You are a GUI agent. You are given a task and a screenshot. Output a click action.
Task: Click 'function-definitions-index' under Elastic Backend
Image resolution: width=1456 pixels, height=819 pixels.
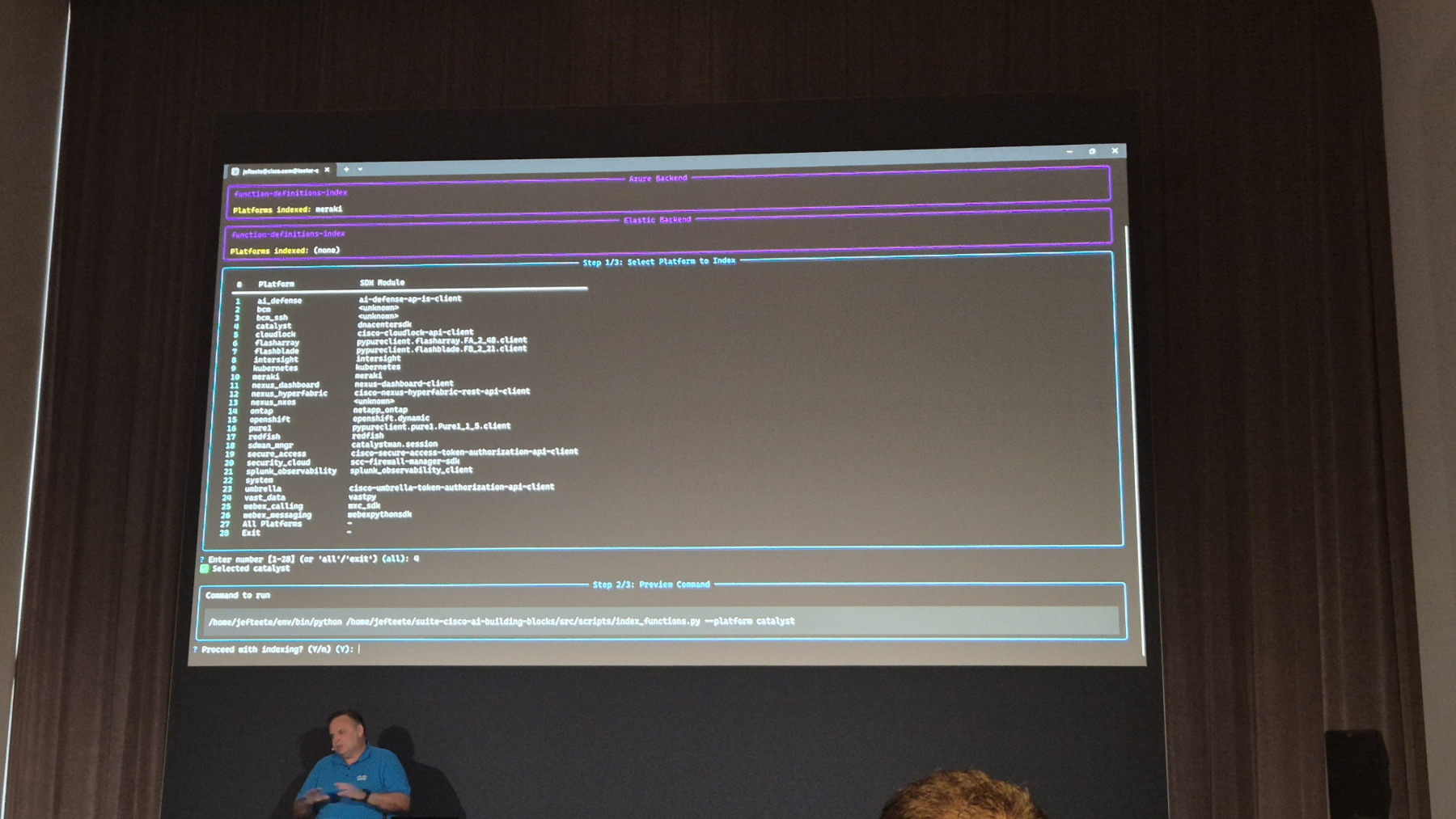pyautogui.click(x=288, y=234)
